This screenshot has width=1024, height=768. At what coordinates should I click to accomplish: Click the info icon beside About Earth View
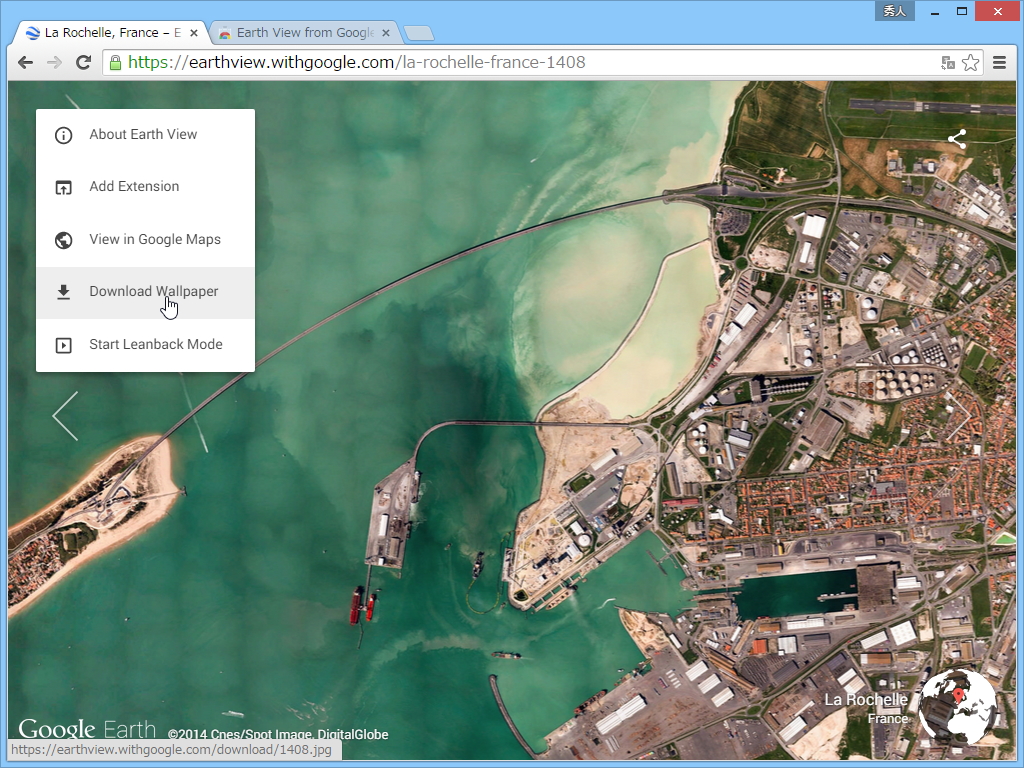[64, 134]
